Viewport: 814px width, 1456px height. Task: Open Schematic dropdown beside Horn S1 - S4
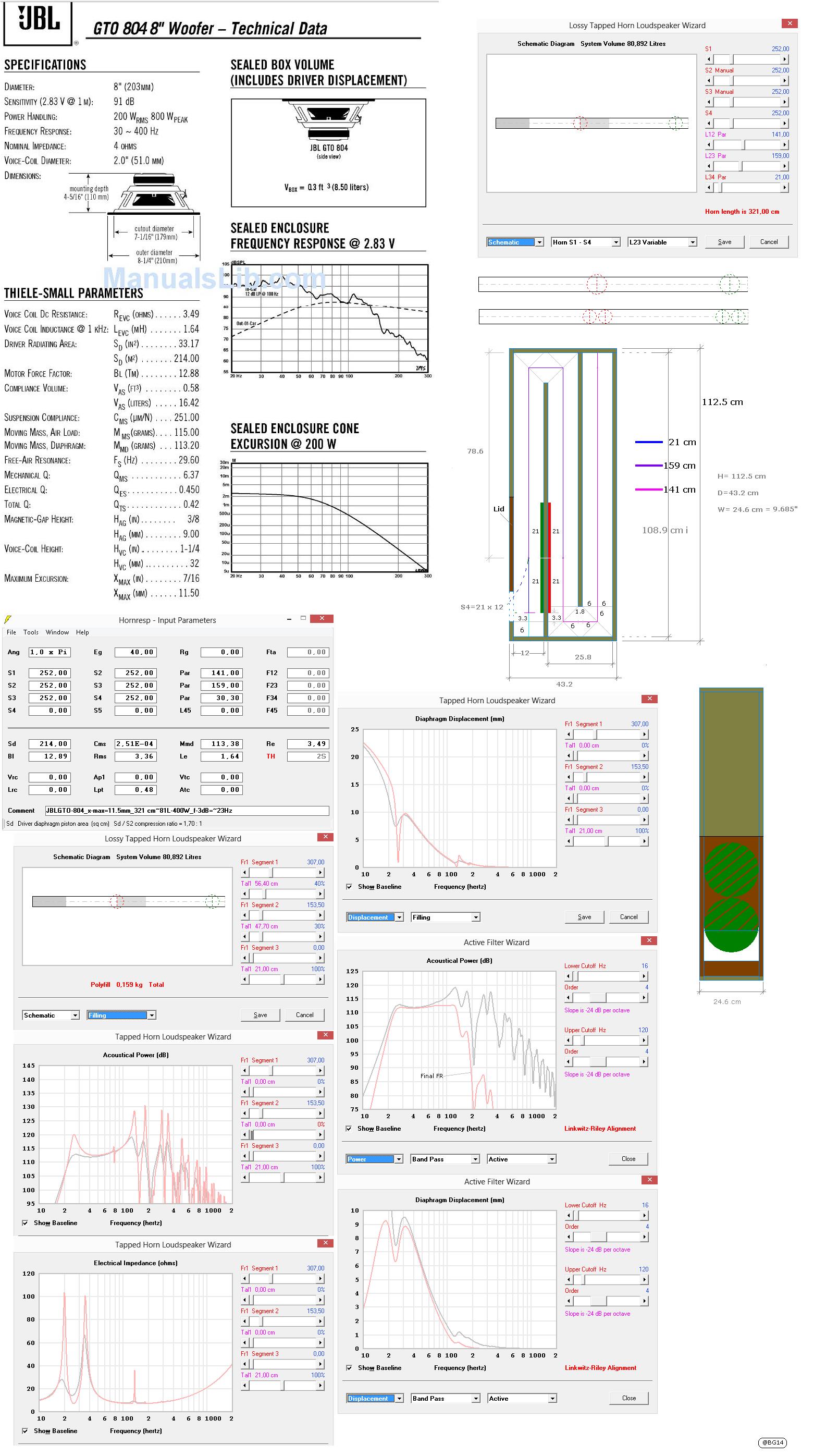click(515, 242)
